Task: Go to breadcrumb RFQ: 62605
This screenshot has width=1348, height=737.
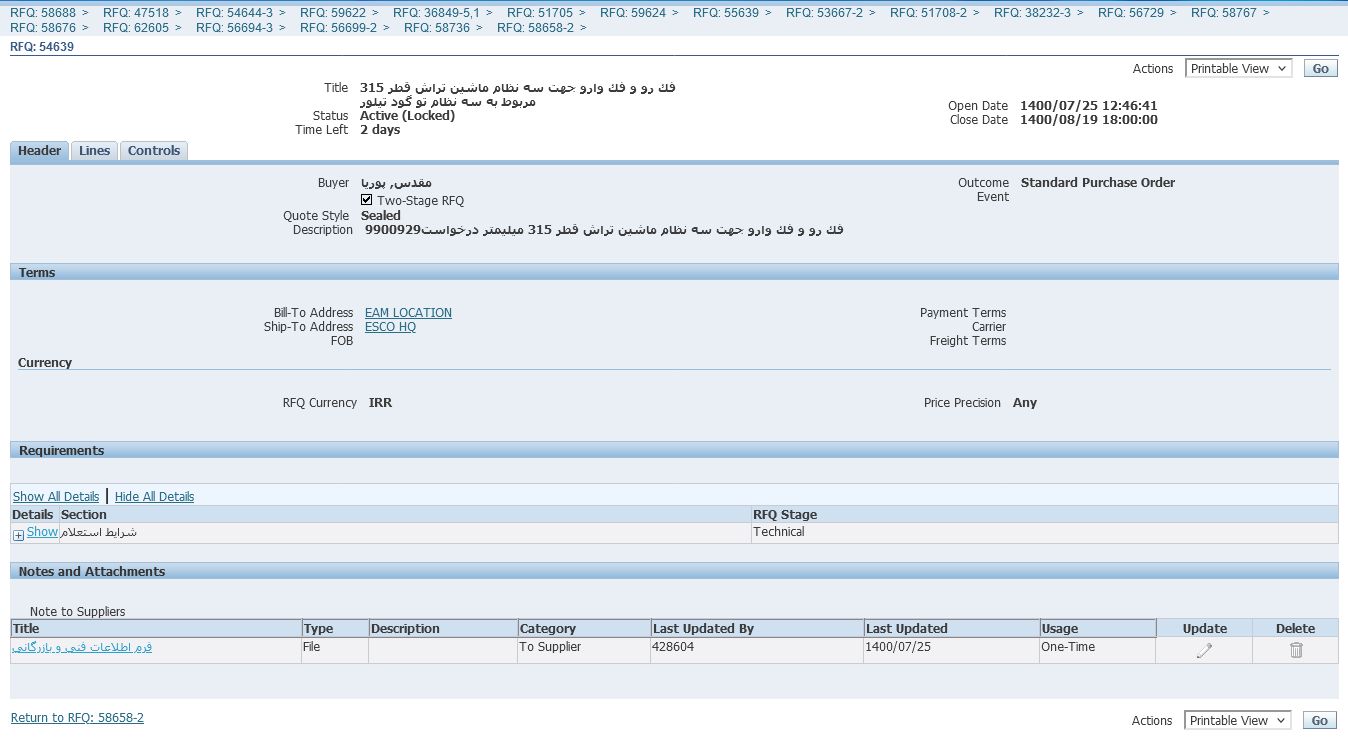Action: pos(136,28)
